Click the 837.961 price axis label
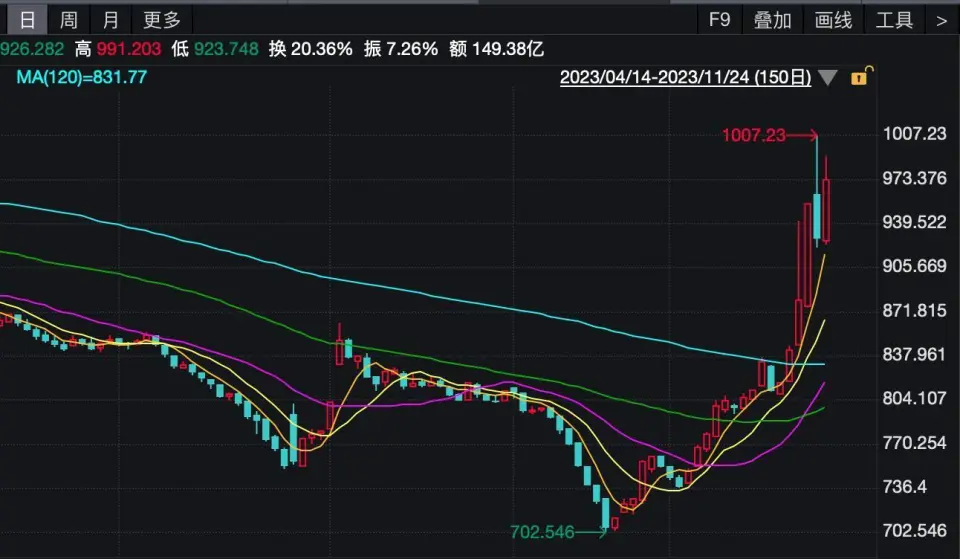This screenshot has height=559, width=960. (914, 354)
